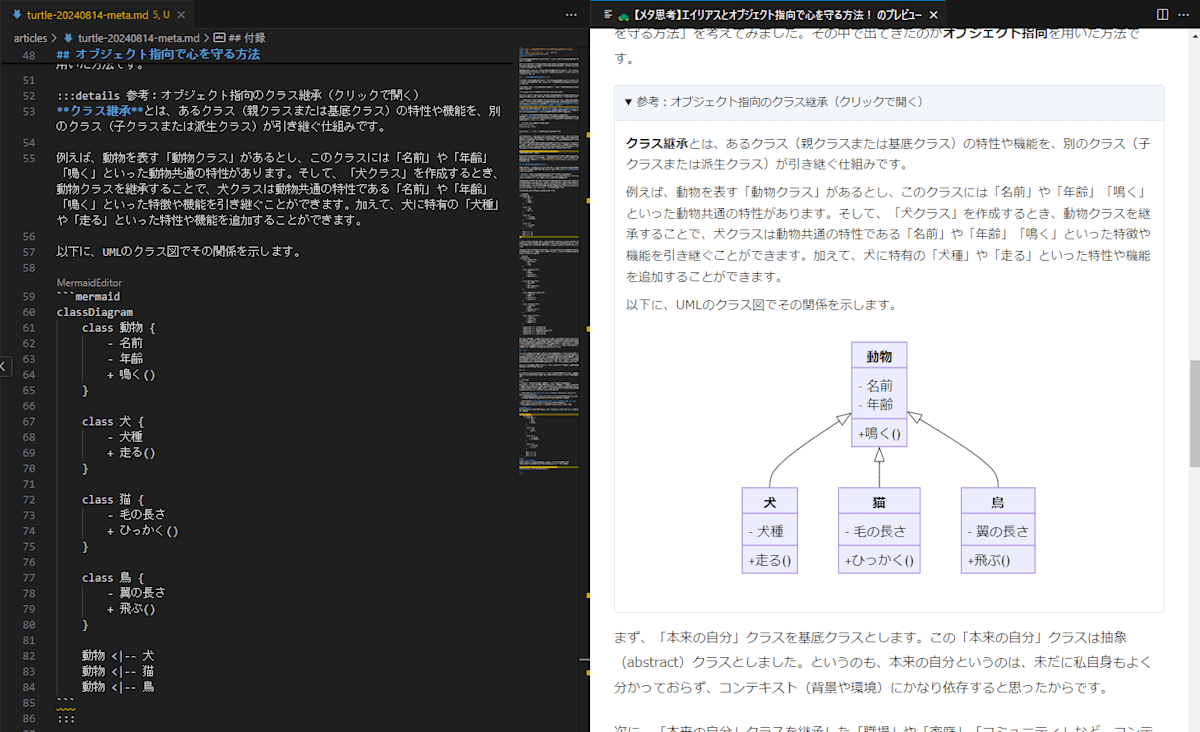Click the outline icon on the preview tab
This screenshot has width=1200, height=732.
point(608,15)
